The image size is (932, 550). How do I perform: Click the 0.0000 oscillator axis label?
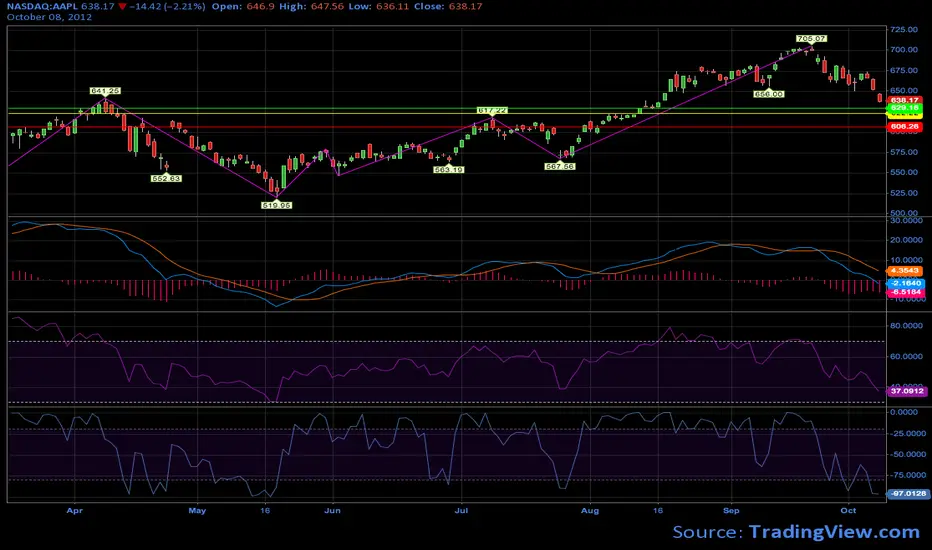(903, 412)
